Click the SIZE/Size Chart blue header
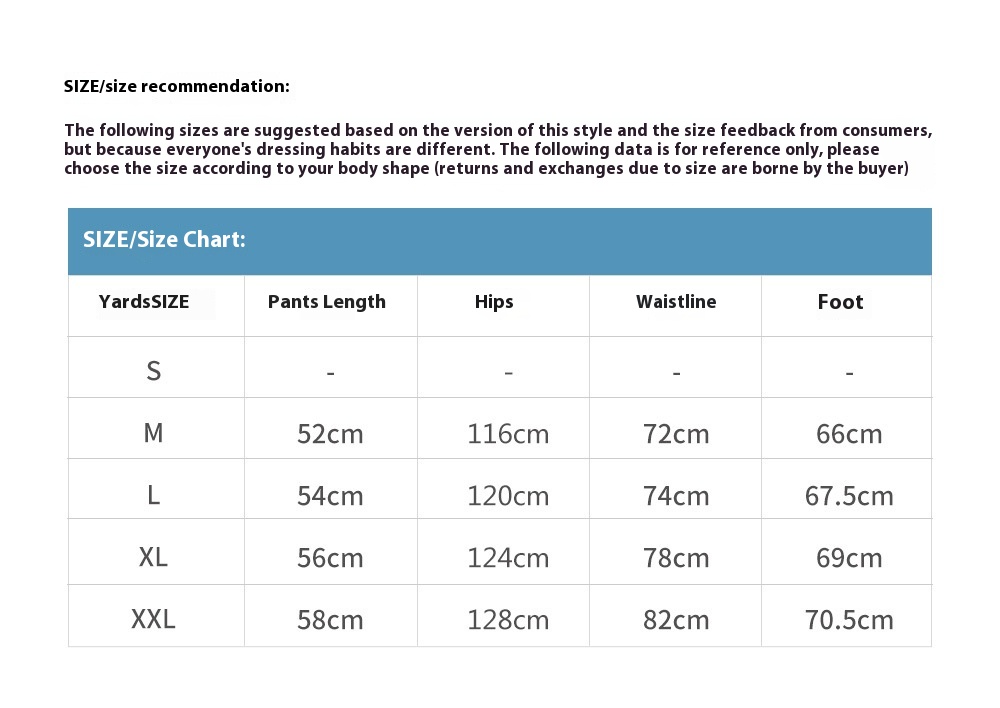Screen dimensions: 1000x708 click(x=165, y=240)
